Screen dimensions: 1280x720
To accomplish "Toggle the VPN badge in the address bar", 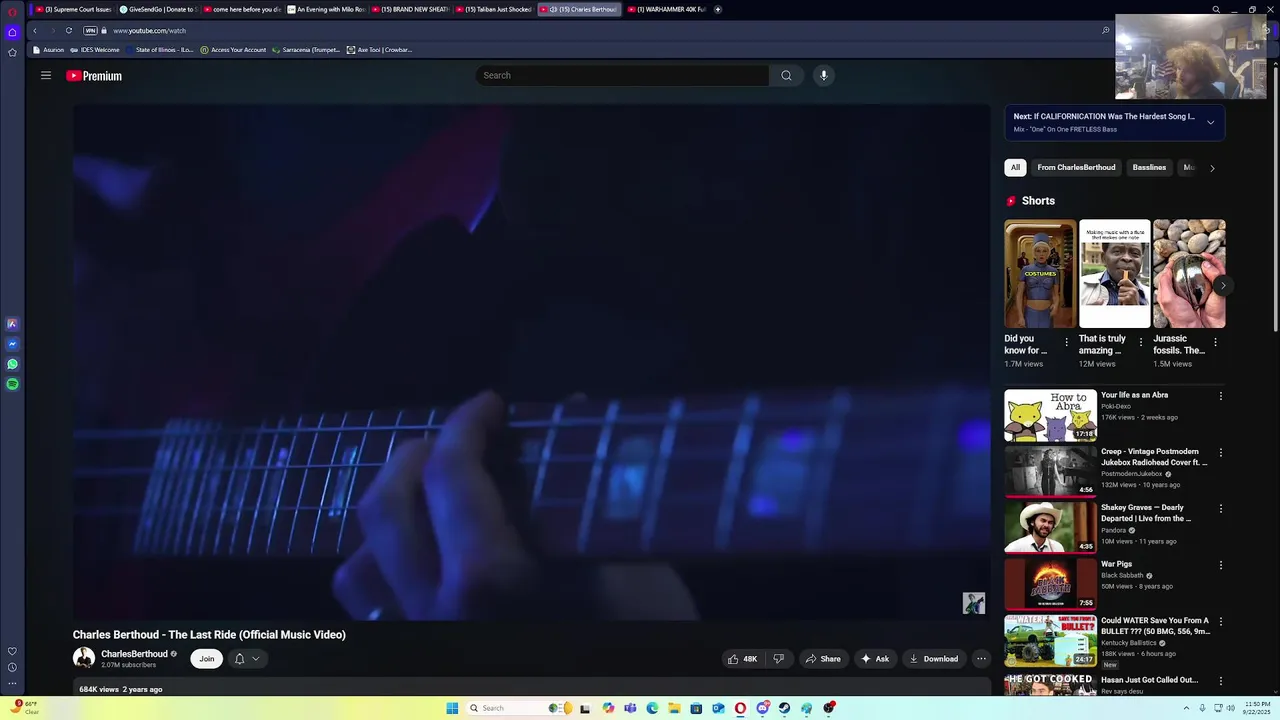I will point(90,30).
